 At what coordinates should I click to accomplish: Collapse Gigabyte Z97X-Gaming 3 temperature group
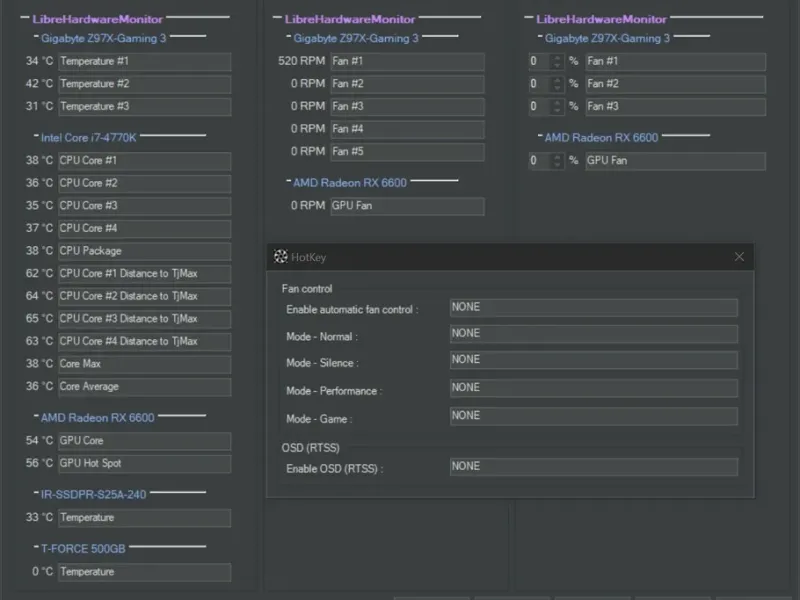point(36,36)
